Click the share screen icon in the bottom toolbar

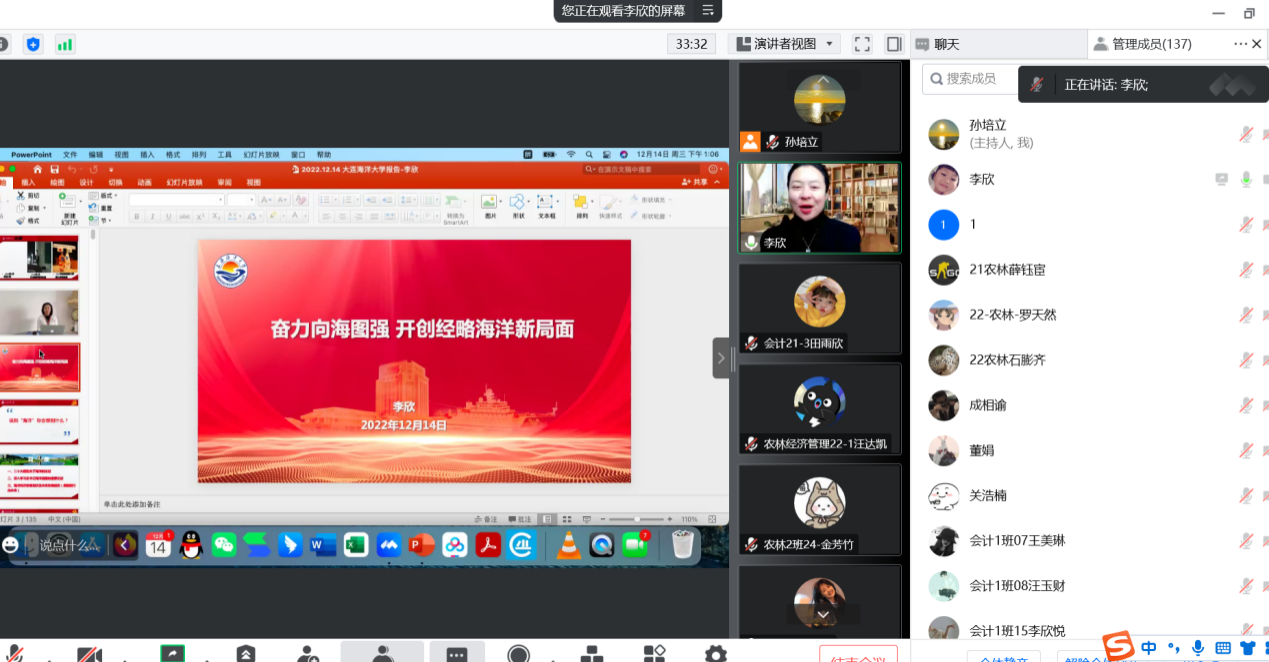172,653
